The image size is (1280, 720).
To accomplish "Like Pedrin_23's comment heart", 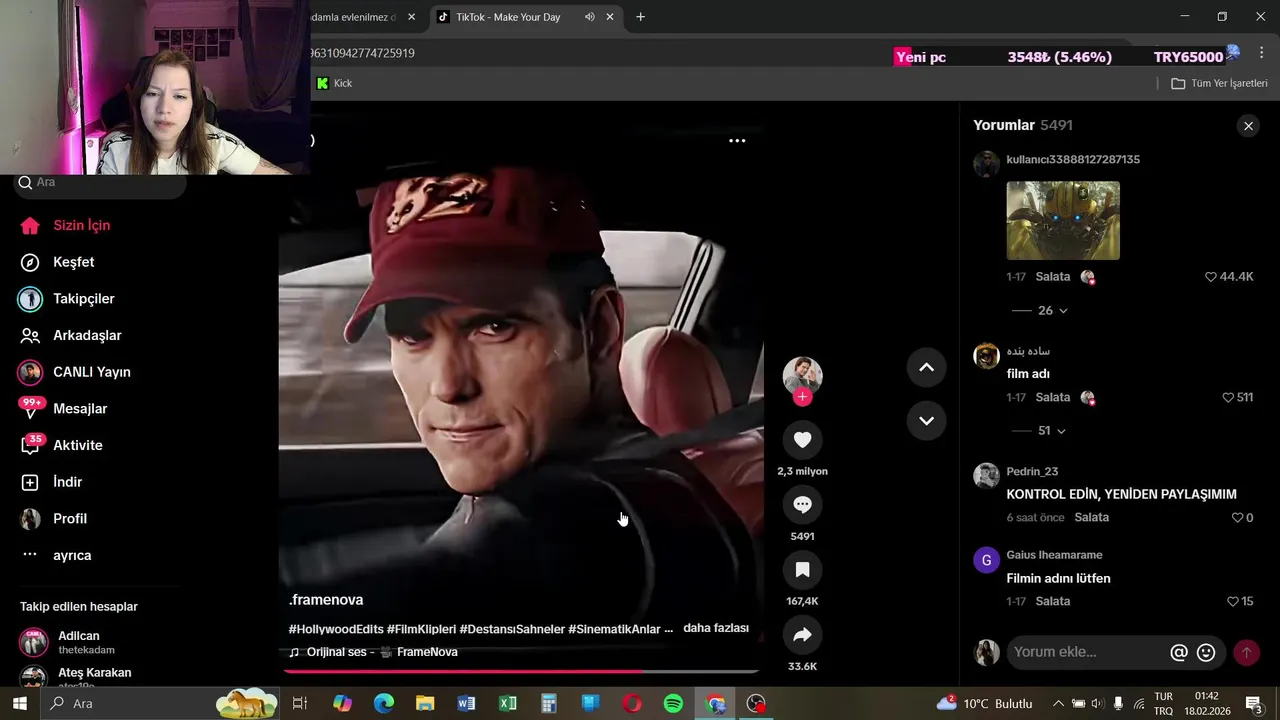I will point(1237,518).
